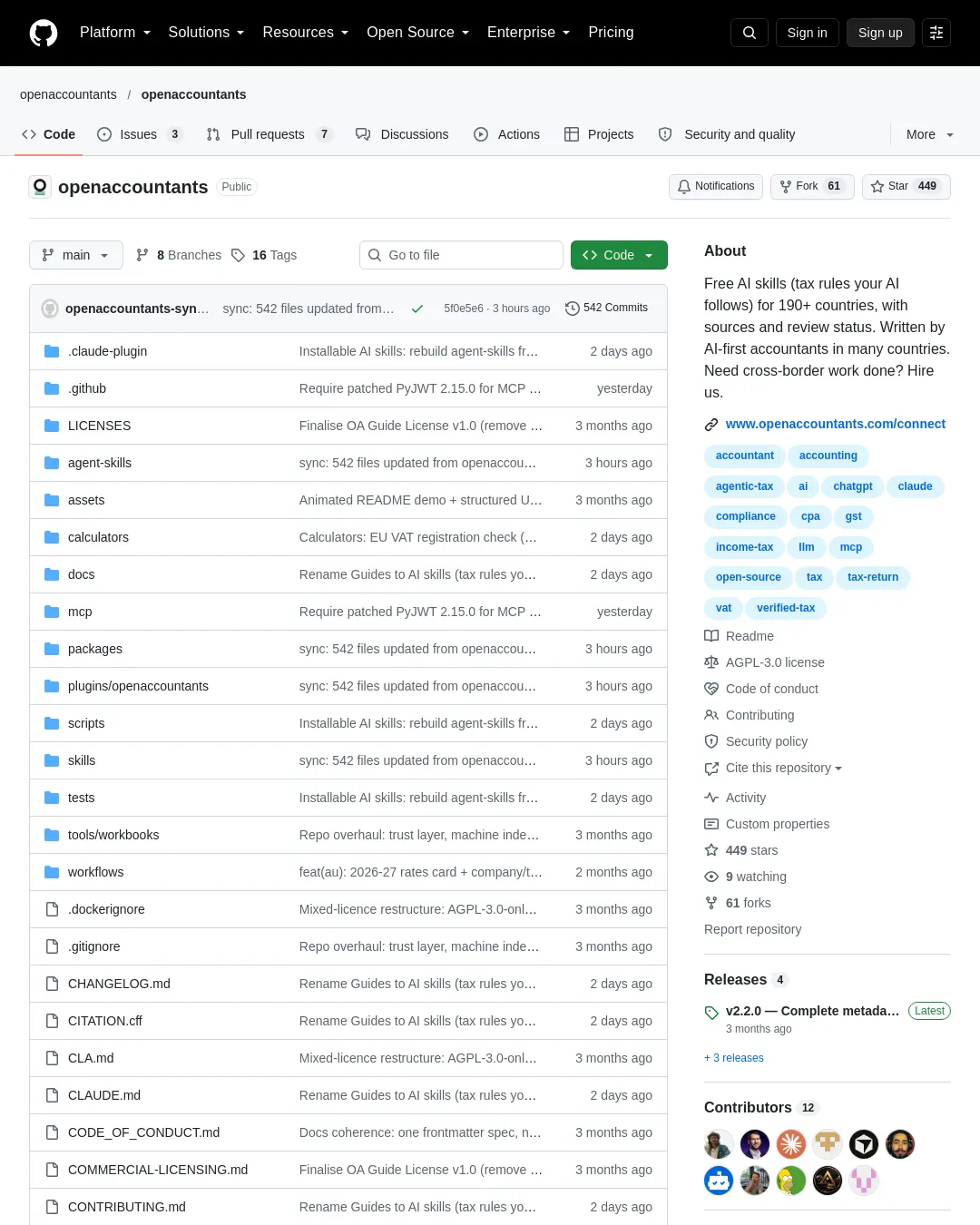This screenshot has width=980, height=1225.
Task: Open the workflows folder
Action: point(96,872)
